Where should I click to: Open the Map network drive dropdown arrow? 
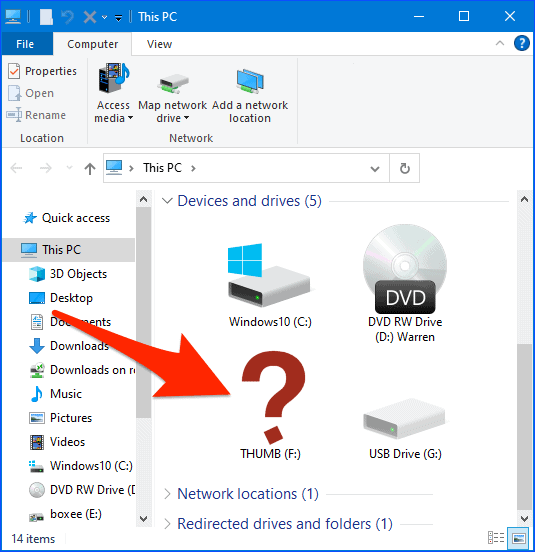point(187,118)
